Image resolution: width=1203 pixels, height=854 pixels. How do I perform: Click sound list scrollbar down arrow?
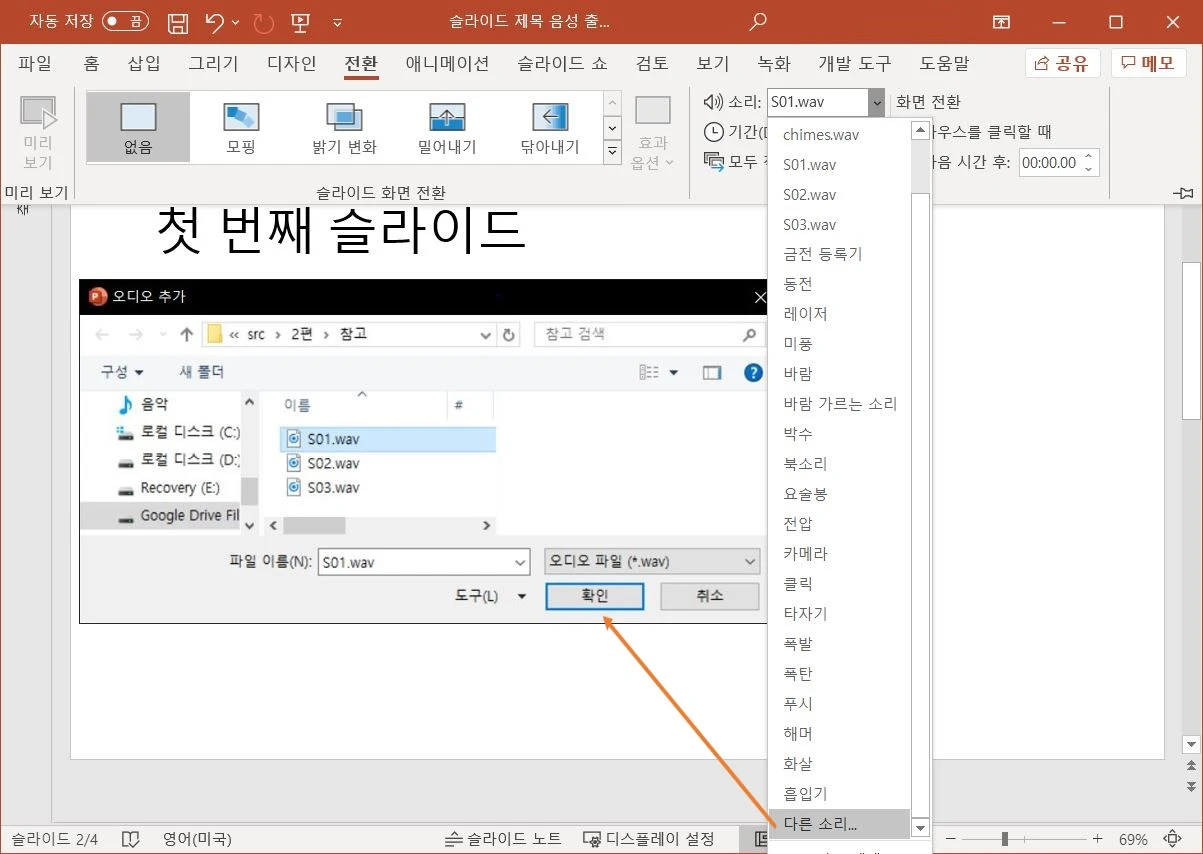coord(921,828)
